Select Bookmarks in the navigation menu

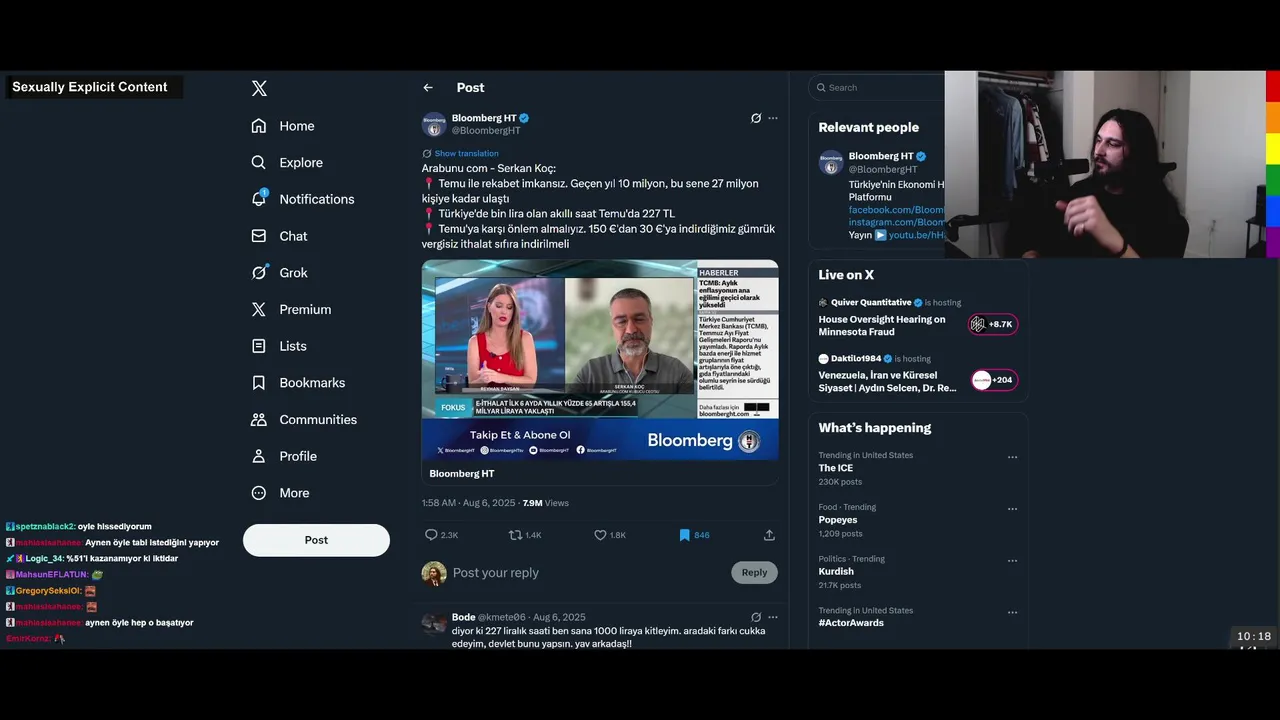pos(312,383)
